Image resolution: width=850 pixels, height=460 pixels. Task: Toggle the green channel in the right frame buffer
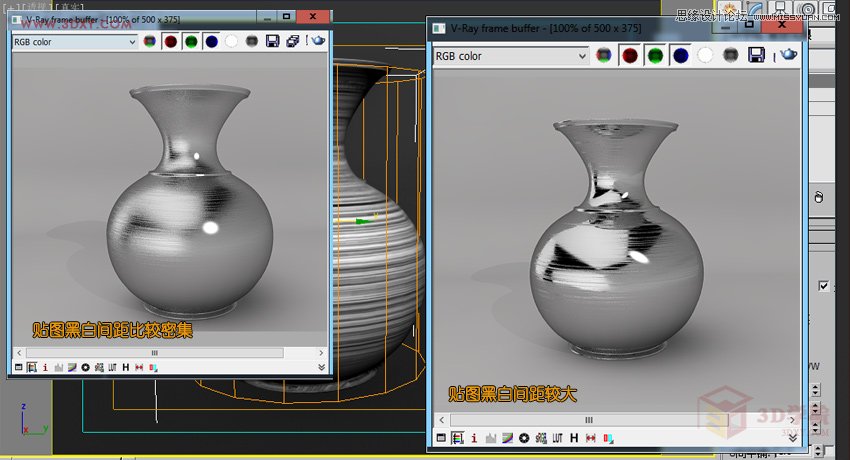[x=655, y=55]
